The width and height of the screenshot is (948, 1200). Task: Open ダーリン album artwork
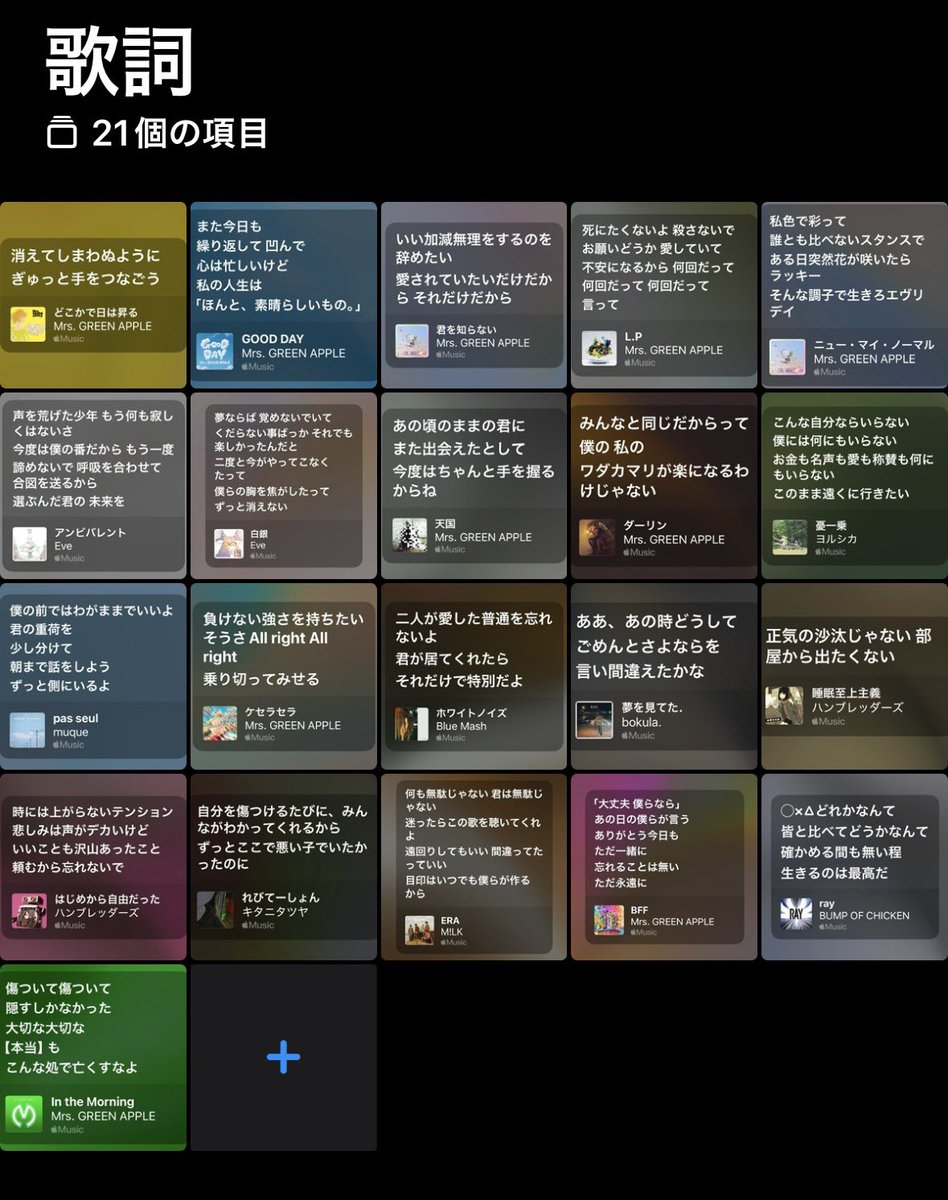point(597,537)
